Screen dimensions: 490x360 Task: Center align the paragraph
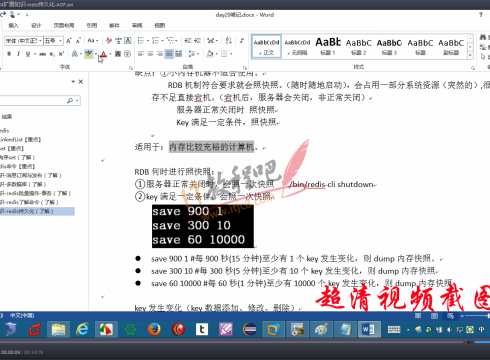(x=150, y=54)
